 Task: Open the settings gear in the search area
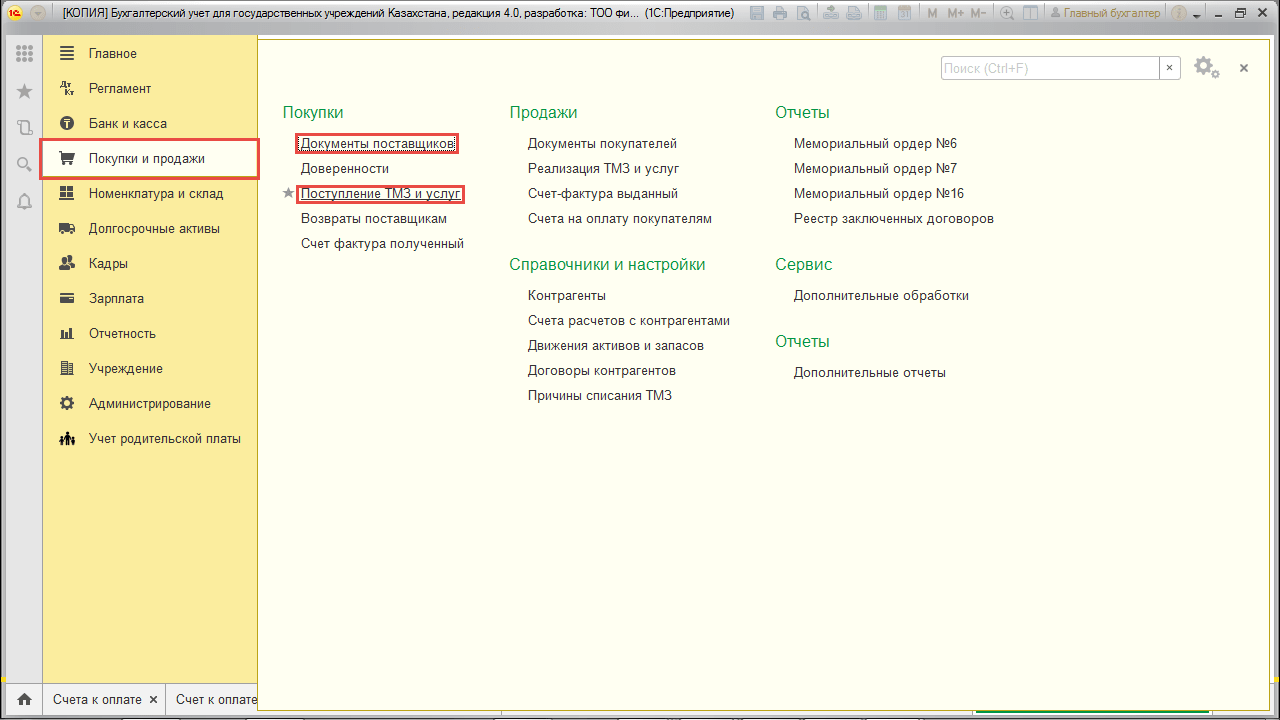tap(1207, 67)
